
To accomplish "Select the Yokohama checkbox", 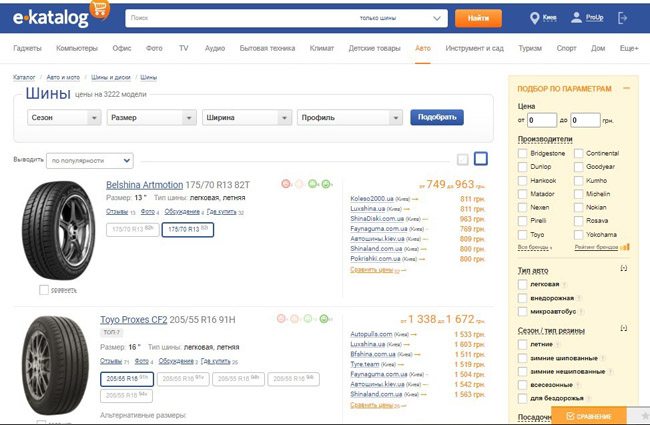I will click(578, 235).
